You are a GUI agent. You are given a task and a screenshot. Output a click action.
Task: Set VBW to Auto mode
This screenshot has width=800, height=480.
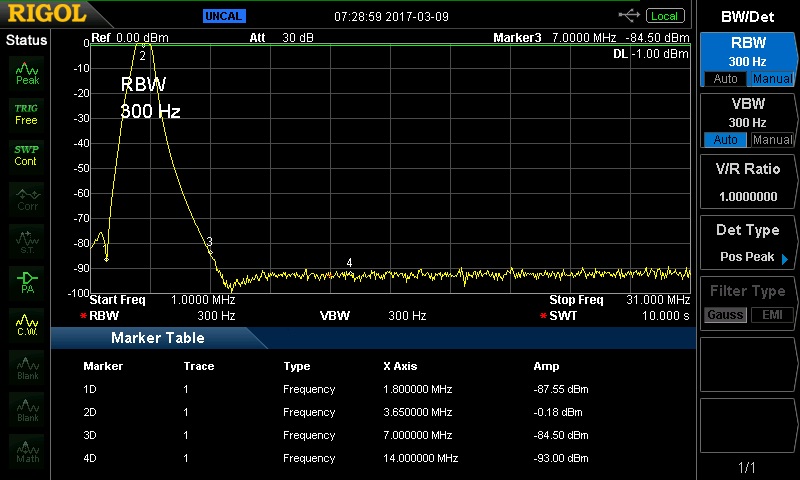[x=725, y=140]
